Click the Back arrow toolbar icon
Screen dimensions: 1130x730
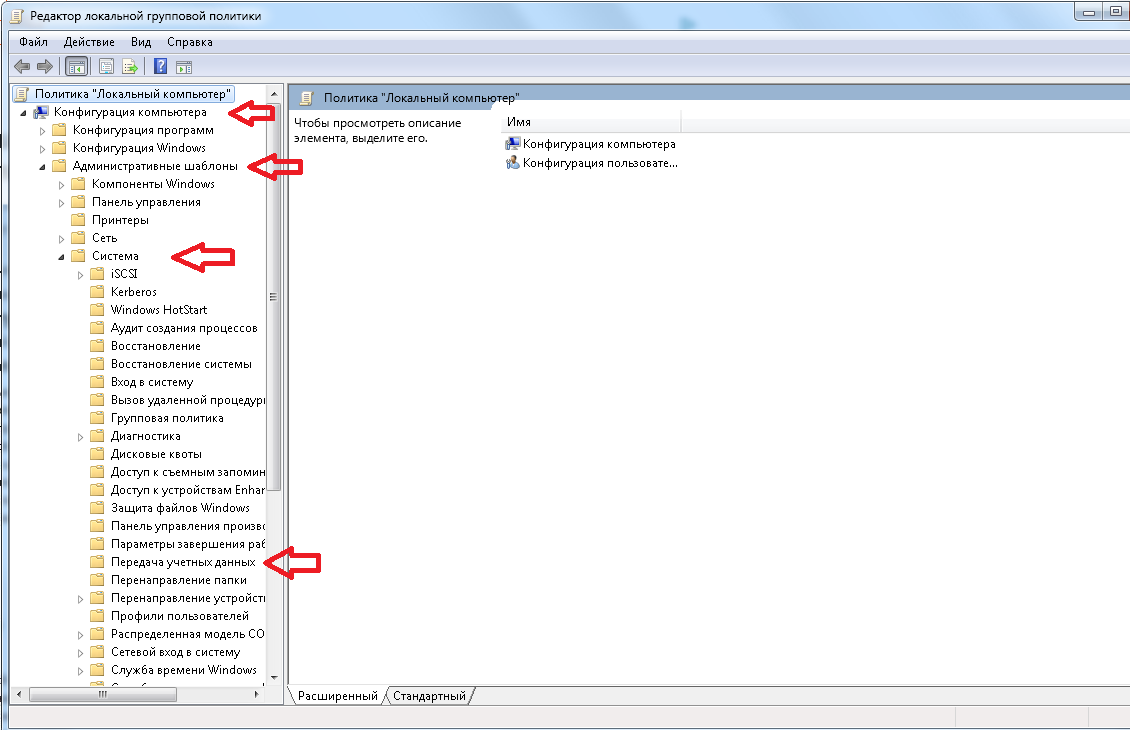pyautogui.click(x=22, y=67)
